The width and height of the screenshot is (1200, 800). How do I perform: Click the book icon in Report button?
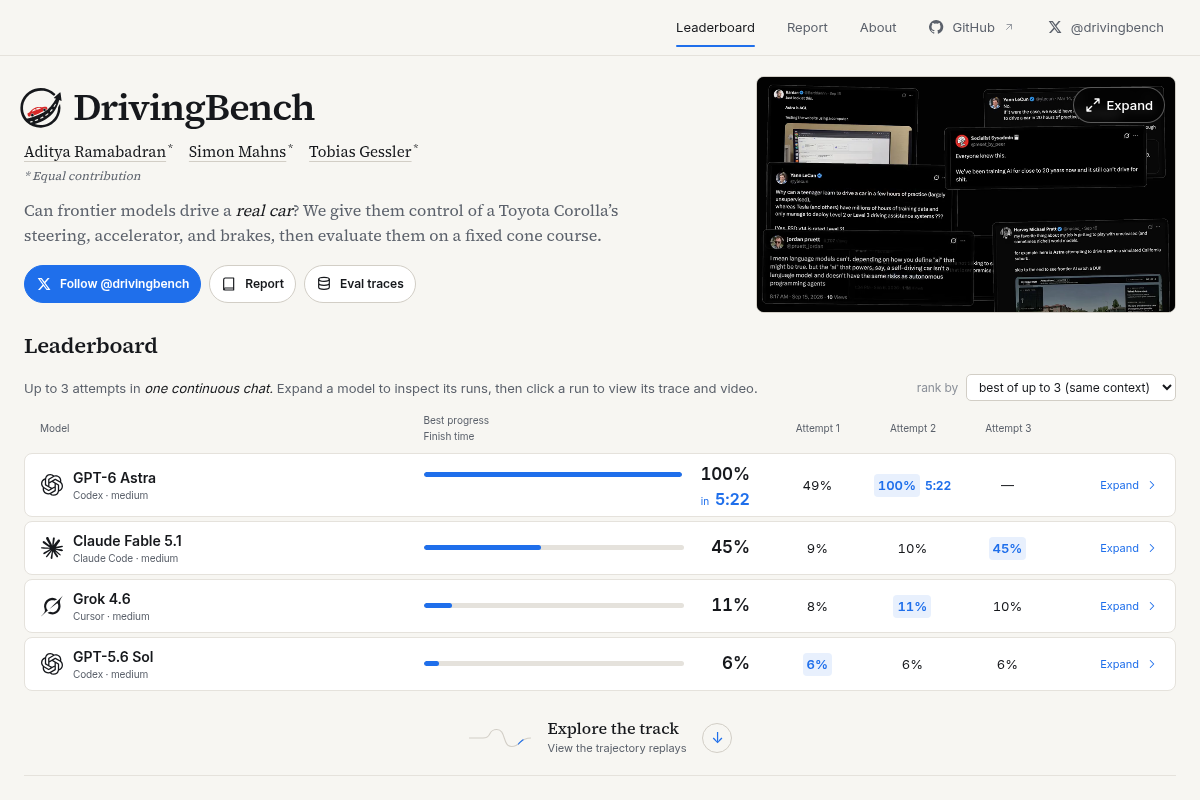tap(229, 284)
